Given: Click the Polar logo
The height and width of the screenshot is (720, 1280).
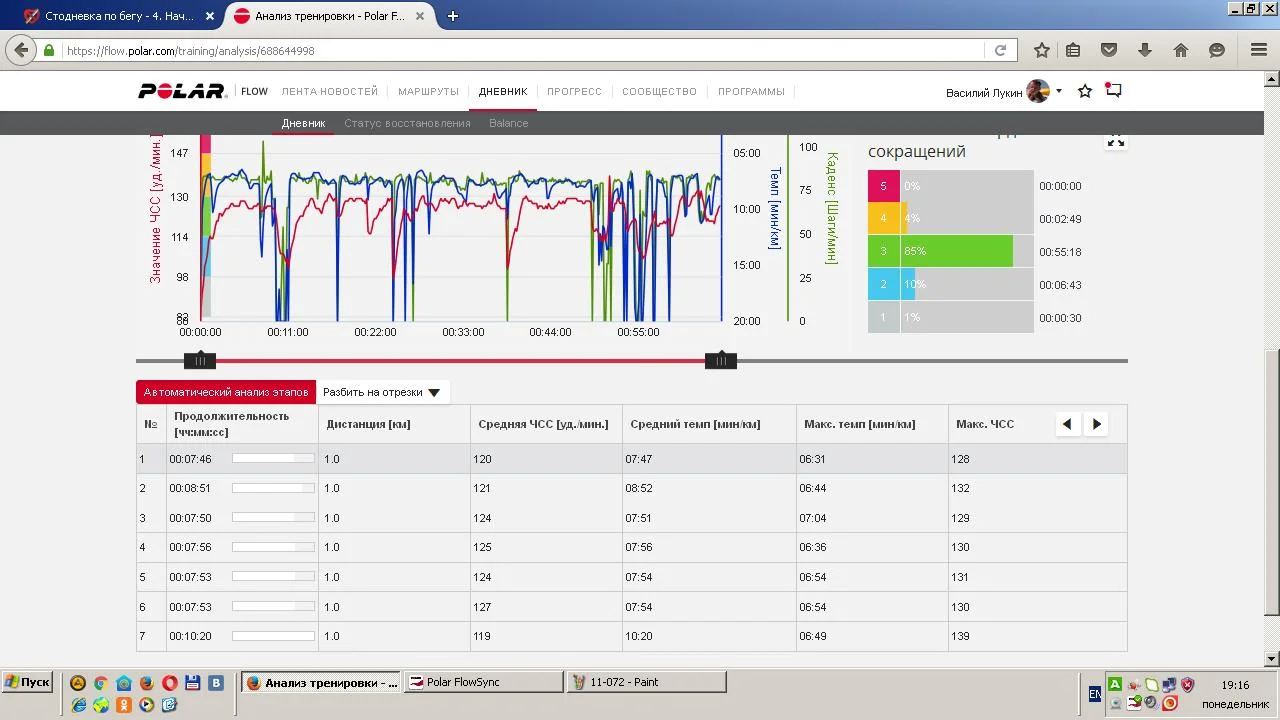Looking at the screenshot, I should coord(182,91).
